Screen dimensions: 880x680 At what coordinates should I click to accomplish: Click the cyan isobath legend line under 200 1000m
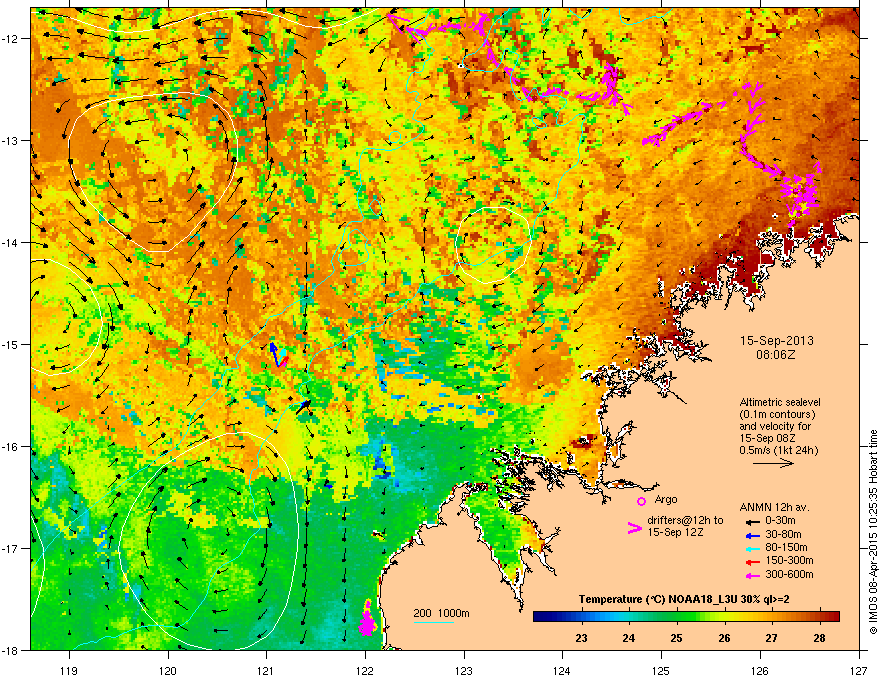tap(433, 622)
